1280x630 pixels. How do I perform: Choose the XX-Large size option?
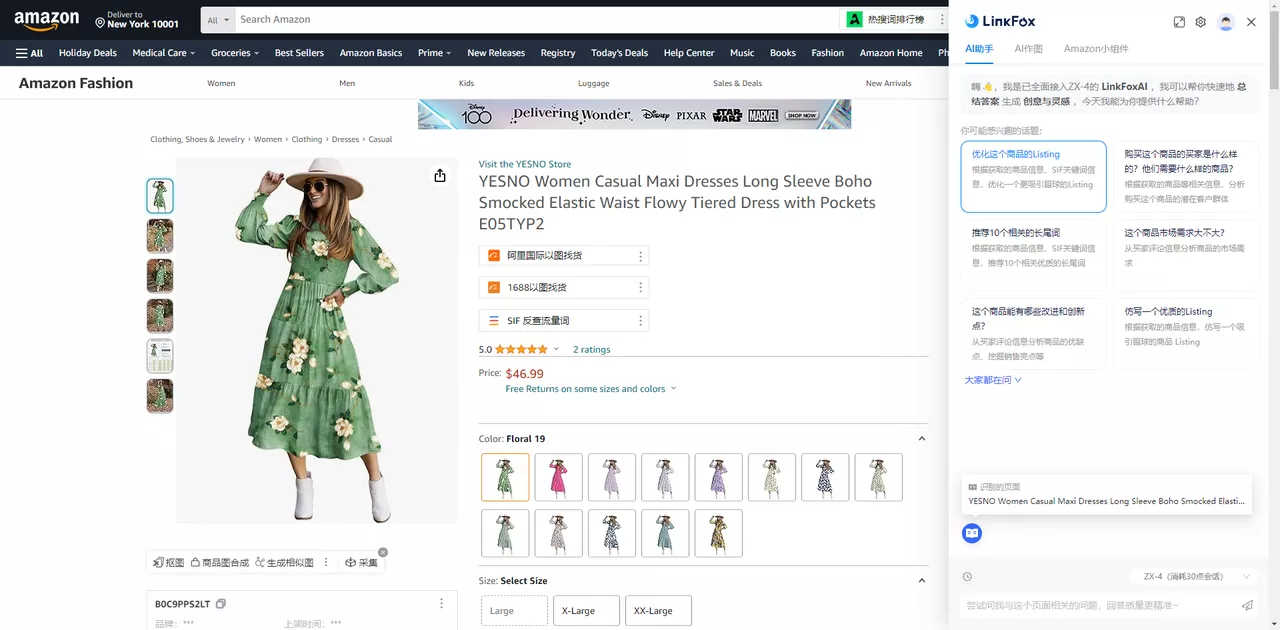click(x=658, y=611)
